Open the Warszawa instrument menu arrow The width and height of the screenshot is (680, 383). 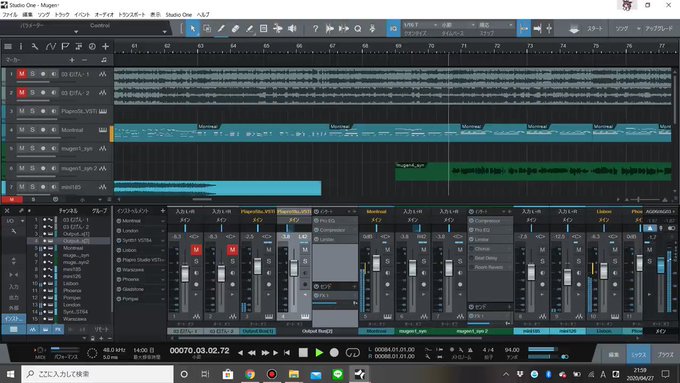163,270
